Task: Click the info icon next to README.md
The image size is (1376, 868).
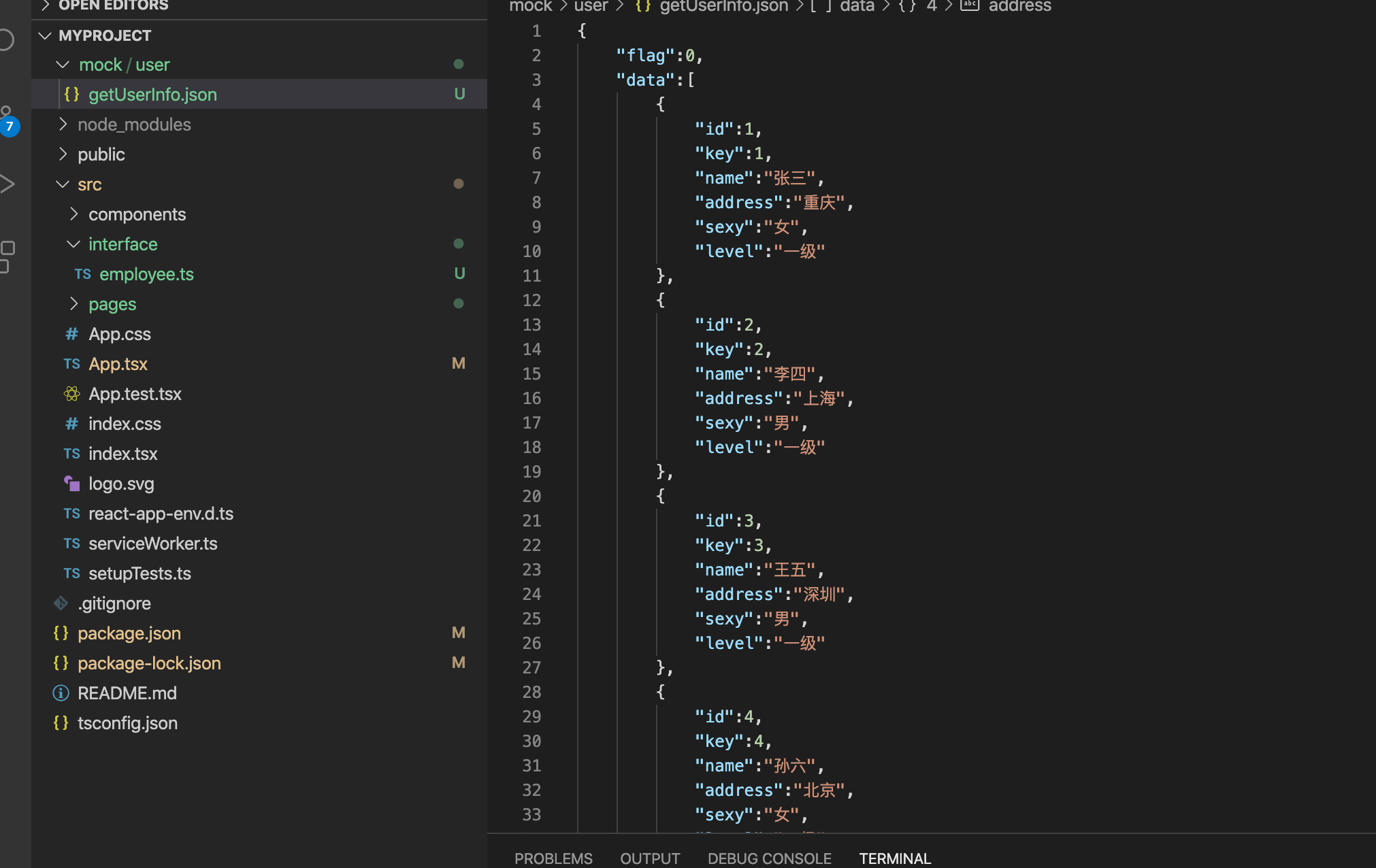Action: (x=61, y=693)
